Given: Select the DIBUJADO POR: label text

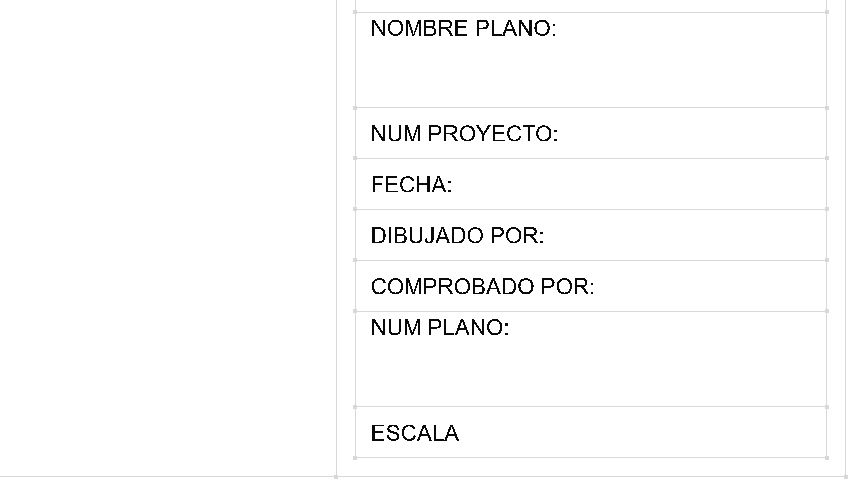Looking at the screenshot, I should (457, 235).
